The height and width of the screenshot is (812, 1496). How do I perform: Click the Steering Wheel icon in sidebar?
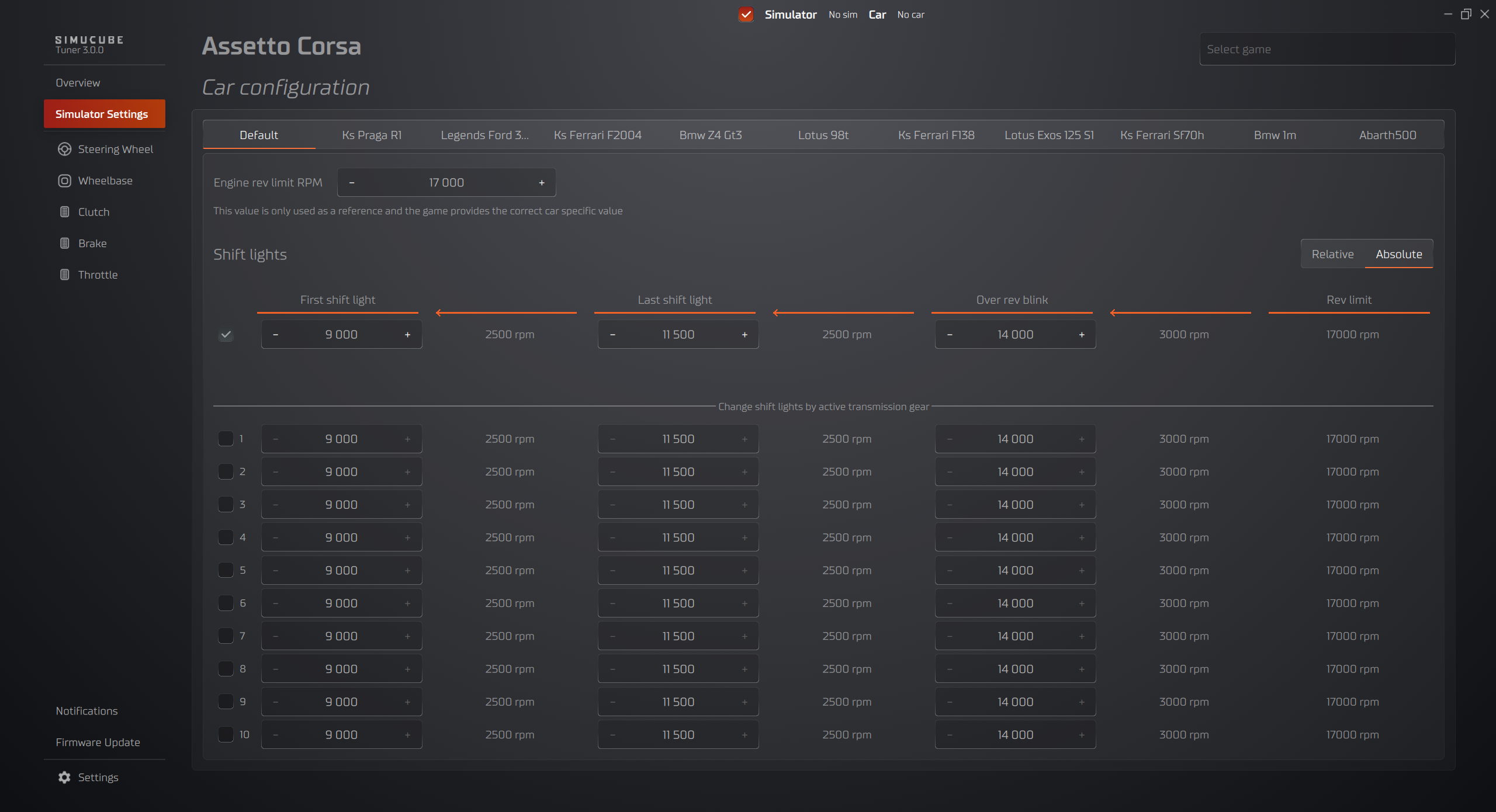coord(64,149)
